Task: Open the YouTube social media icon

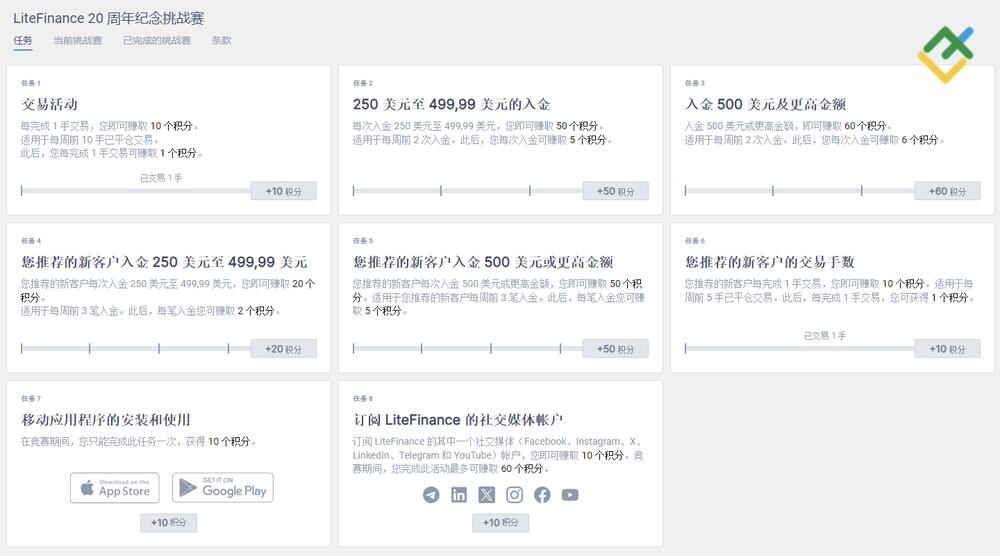Action: tap(570, 495)
